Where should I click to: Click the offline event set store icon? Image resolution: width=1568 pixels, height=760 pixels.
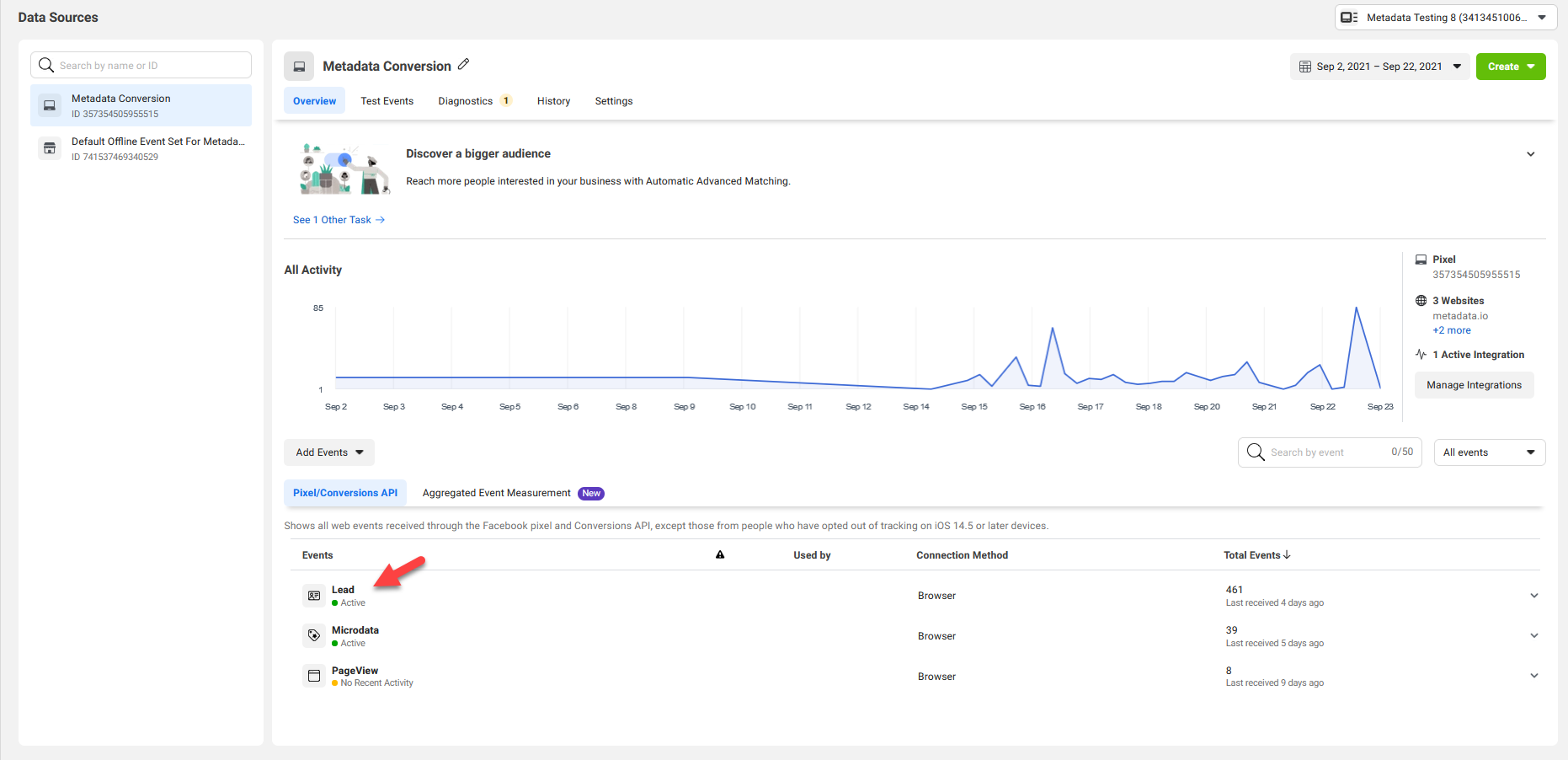(50, 149)
